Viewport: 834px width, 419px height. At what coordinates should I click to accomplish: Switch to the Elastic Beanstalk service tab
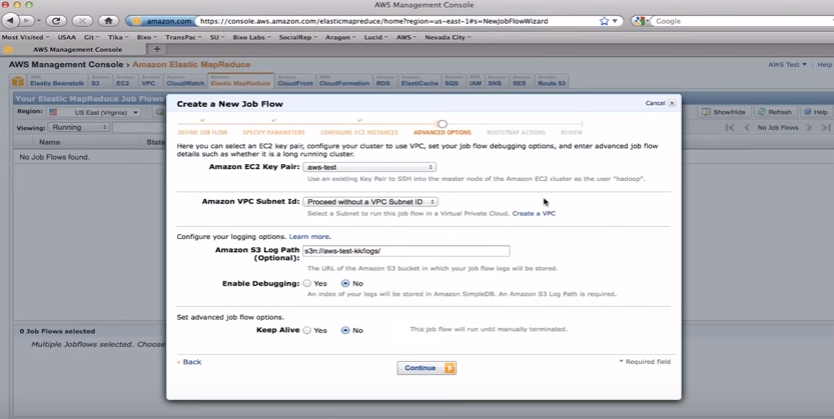coord(56,81)
